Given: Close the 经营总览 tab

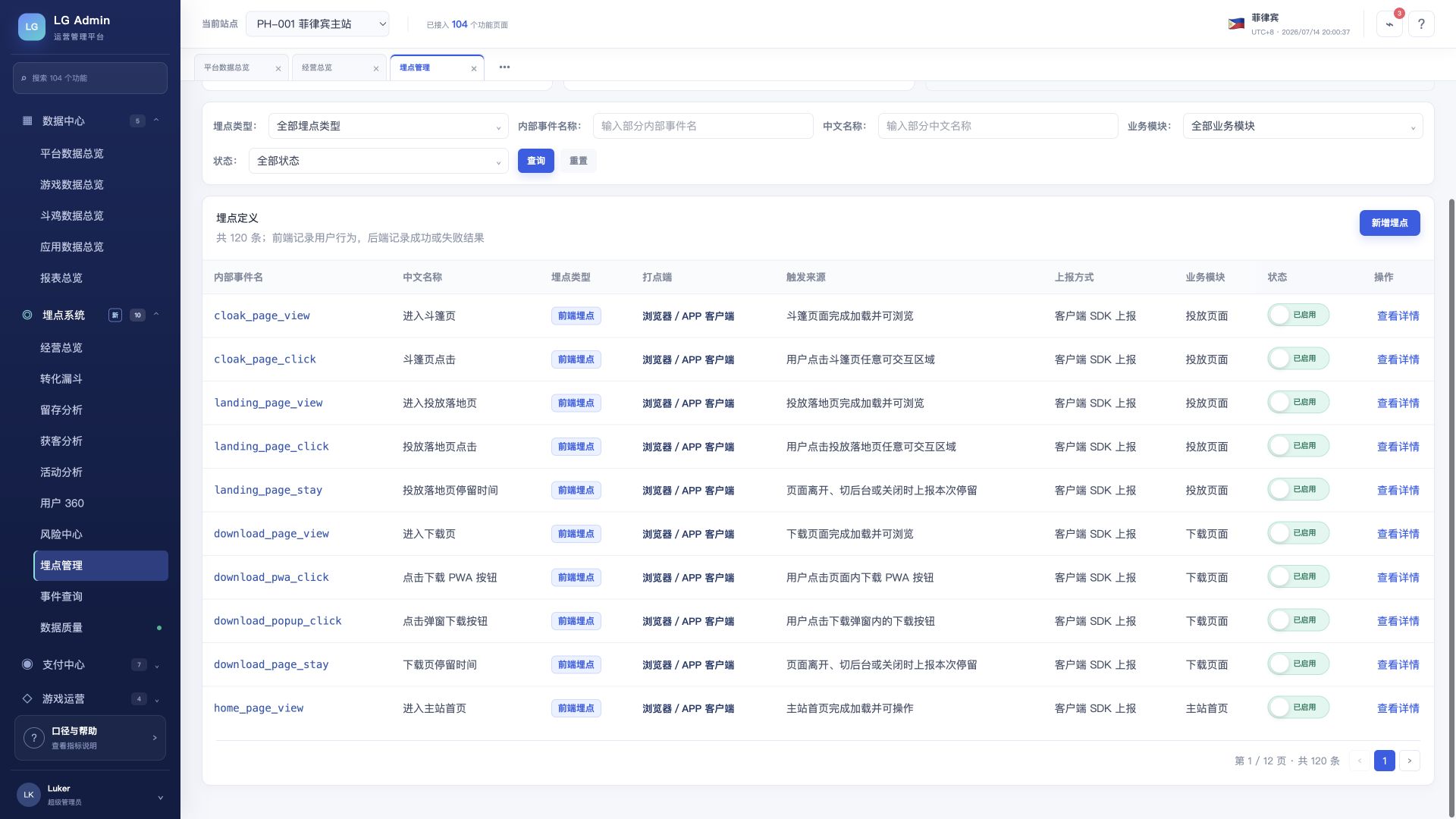Looking at the screenshot, I should 375,68.
